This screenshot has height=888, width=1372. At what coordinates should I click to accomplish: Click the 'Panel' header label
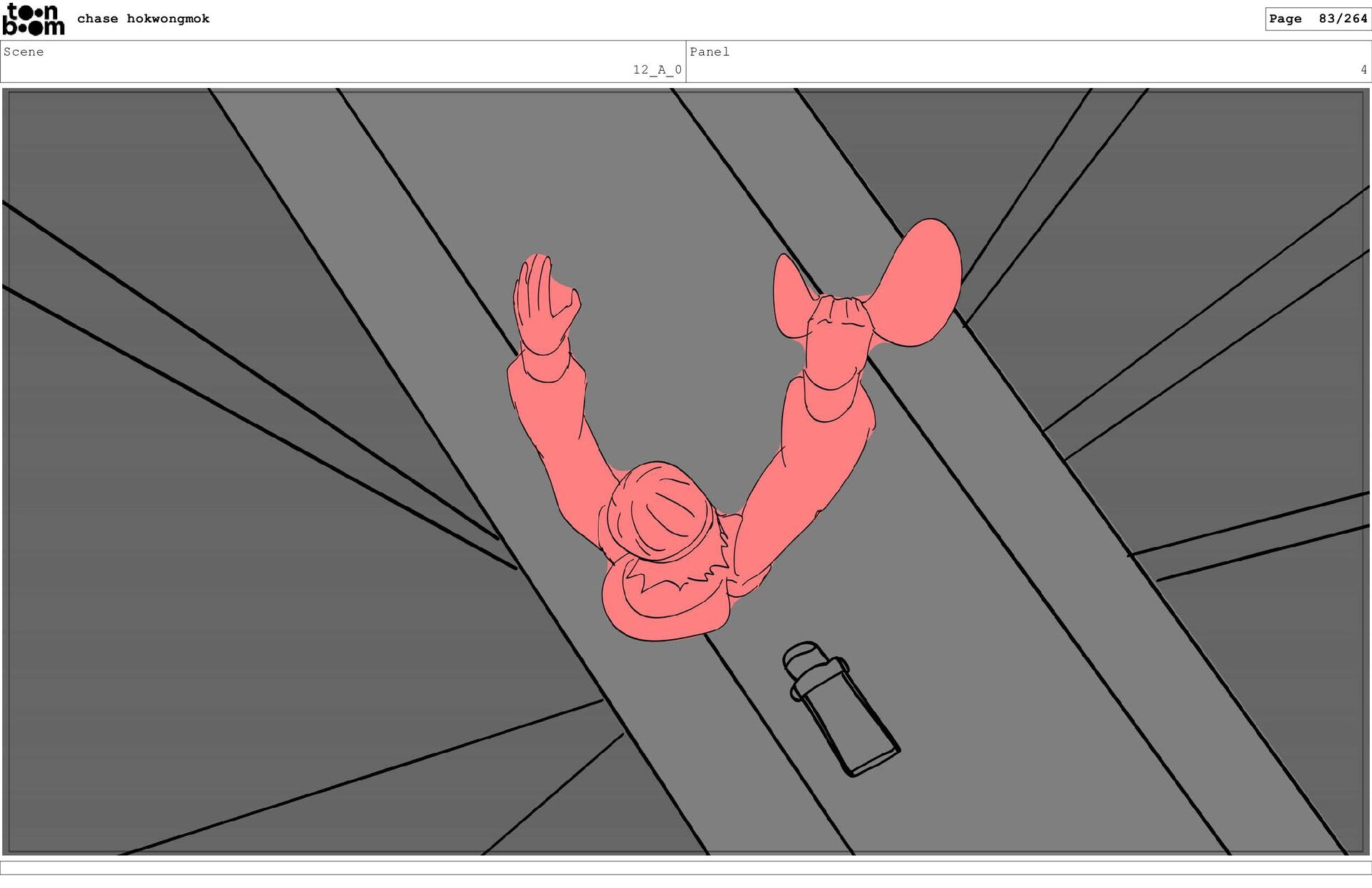709,51
